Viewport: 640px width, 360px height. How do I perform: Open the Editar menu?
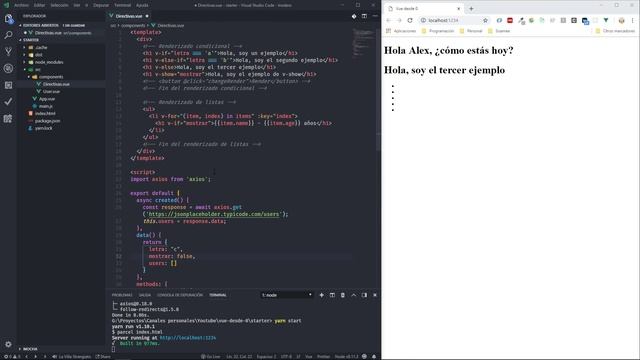coord(39,5)
